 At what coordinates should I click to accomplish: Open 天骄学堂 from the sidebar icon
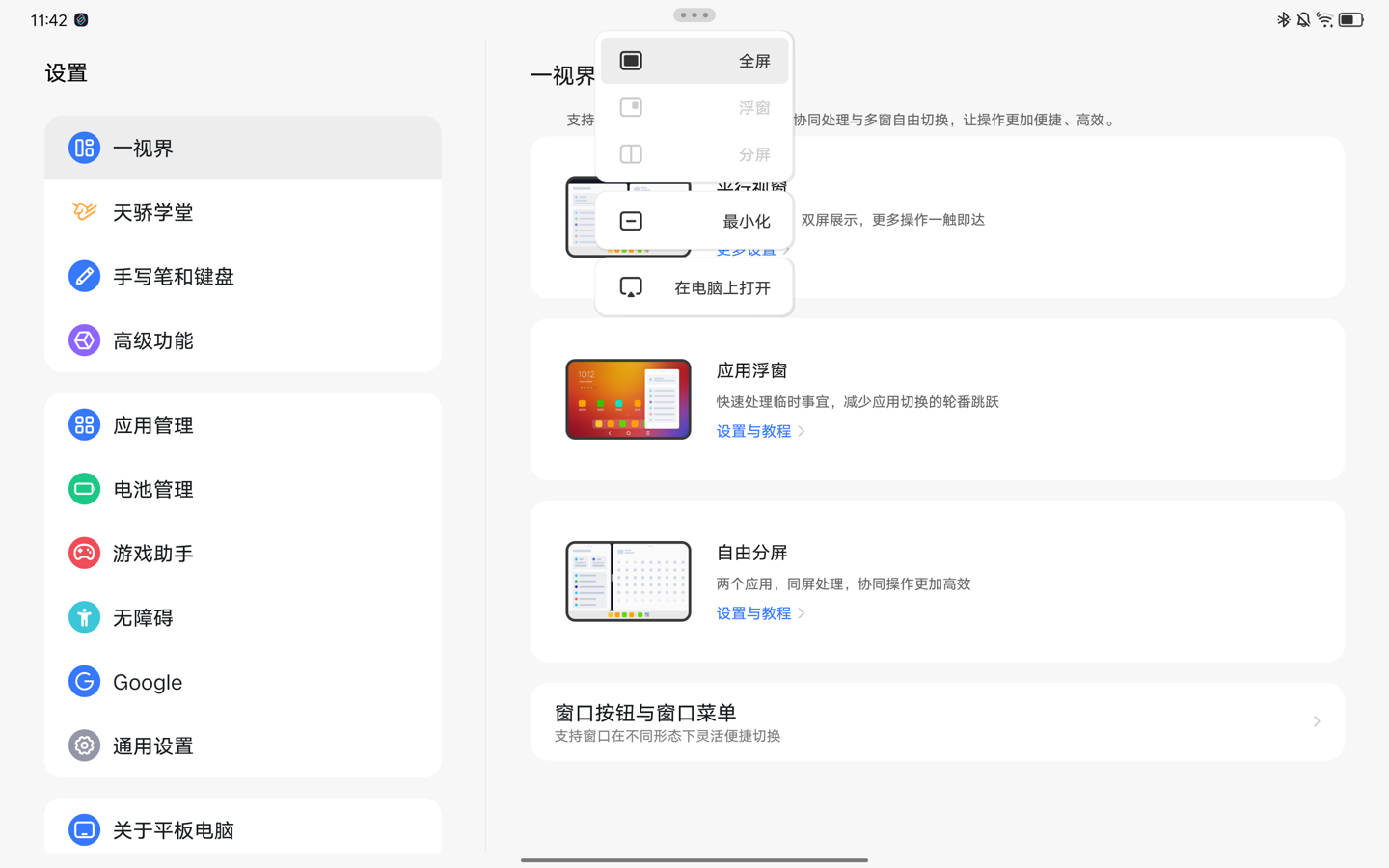click(x=84, y=212)
